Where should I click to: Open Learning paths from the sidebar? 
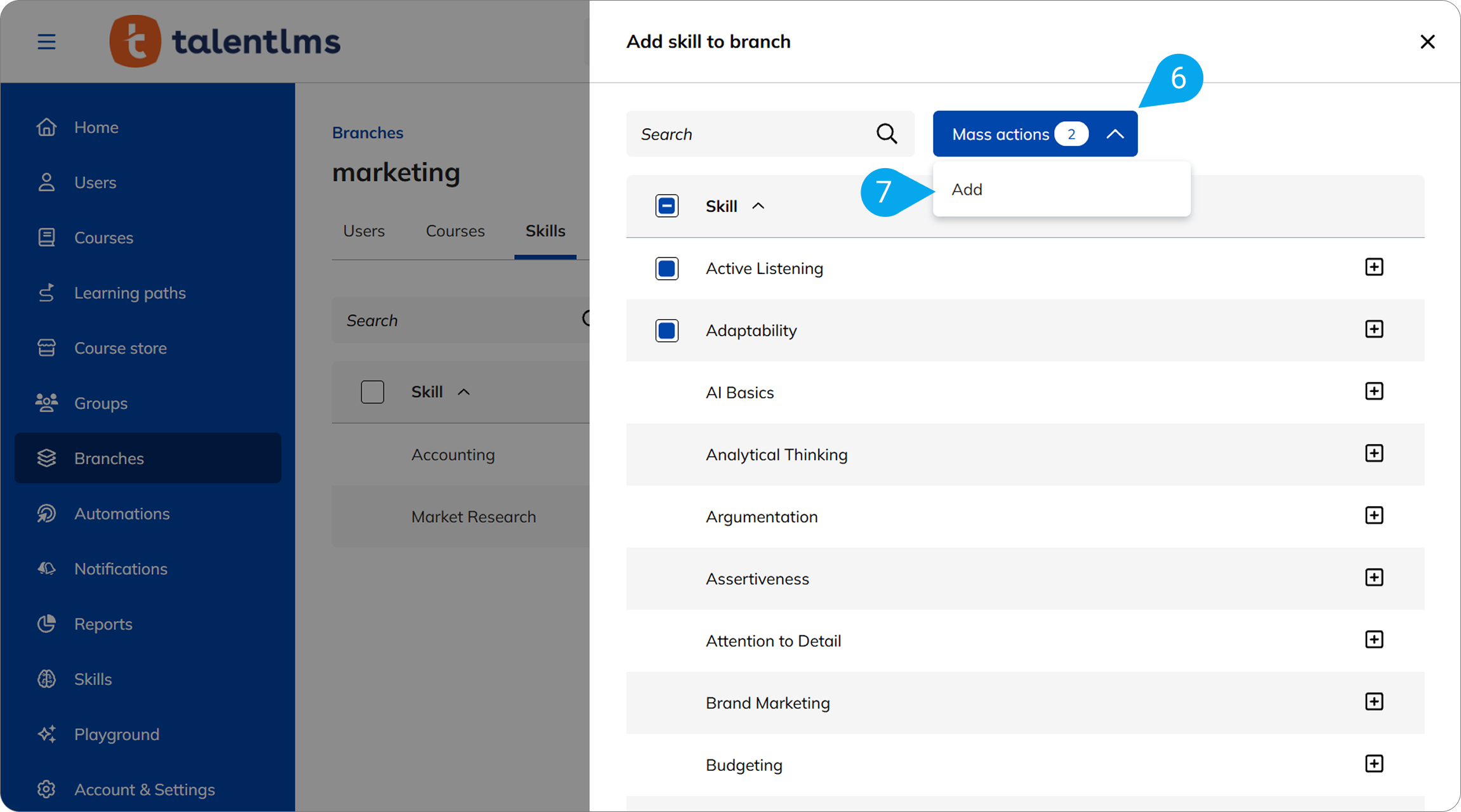coord(148,292)
